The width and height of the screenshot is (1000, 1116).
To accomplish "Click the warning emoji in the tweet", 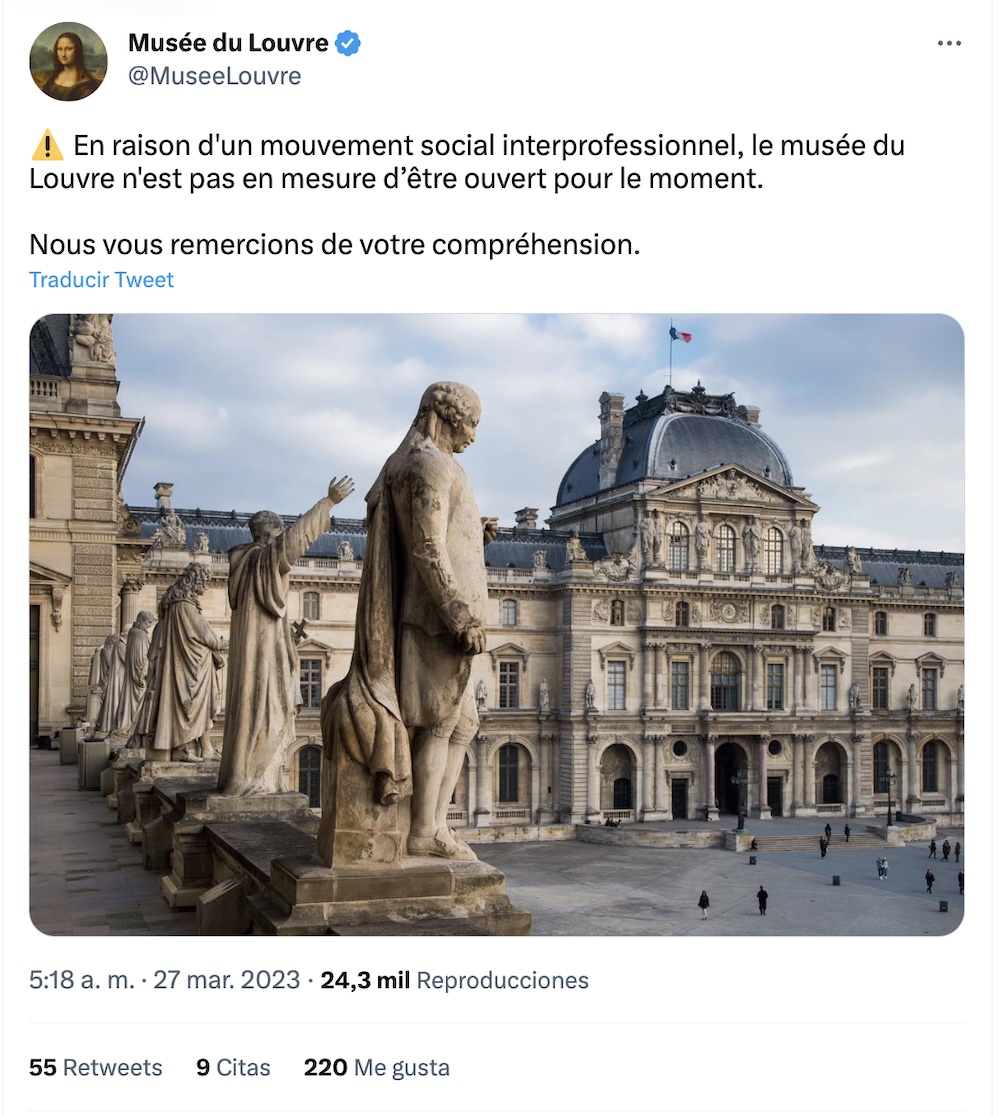I will tap(48, 145).
